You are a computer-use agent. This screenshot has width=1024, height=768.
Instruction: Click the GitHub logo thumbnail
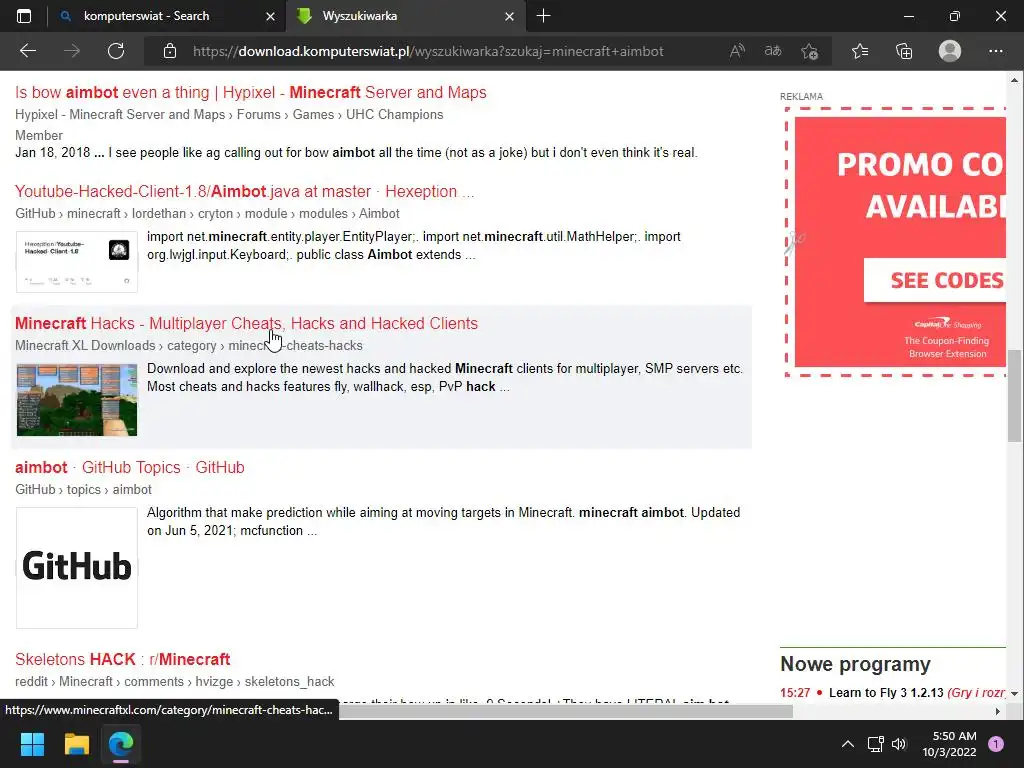tap(77, 568)
